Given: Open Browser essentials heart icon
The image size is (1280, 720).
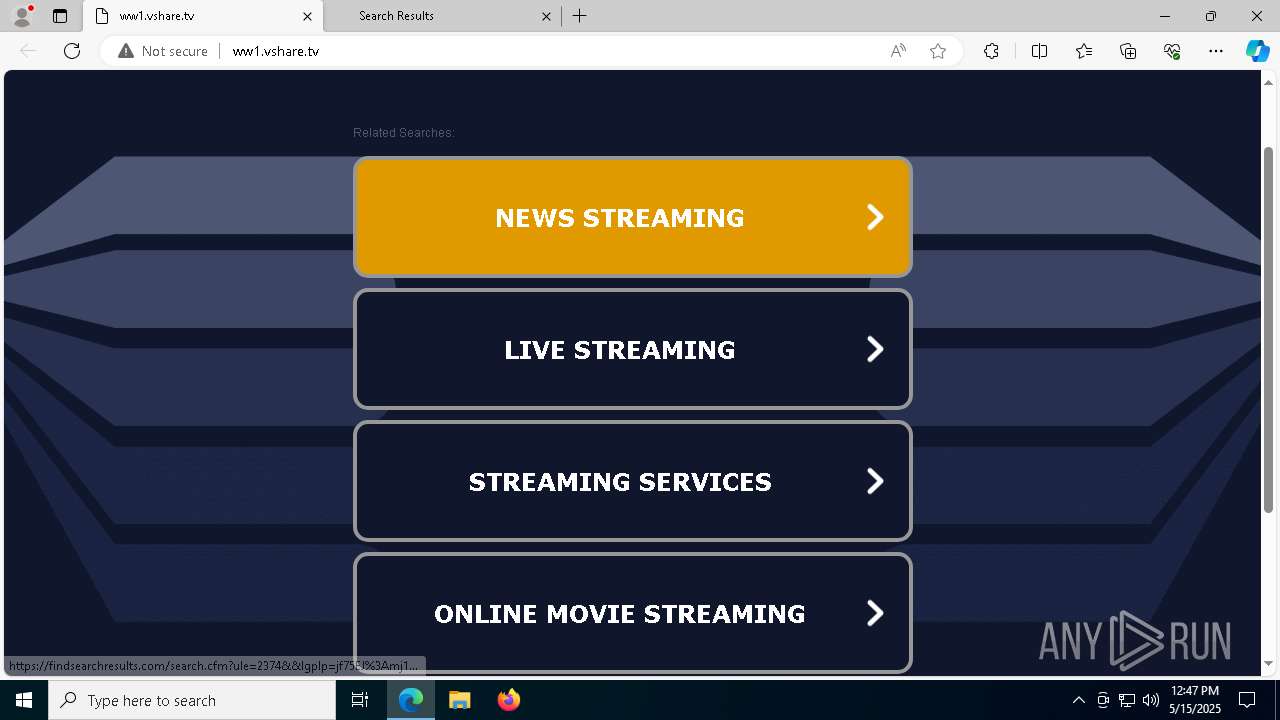Looking at the screenshot, I should (1172, 51).
